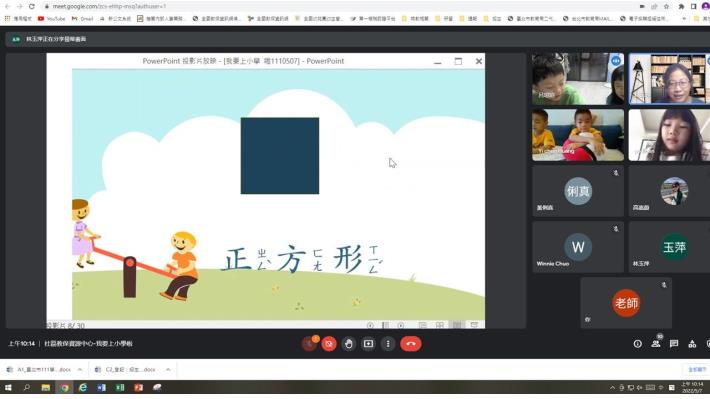
Task: Open the activities icon
Action: [x=692, y=344]
